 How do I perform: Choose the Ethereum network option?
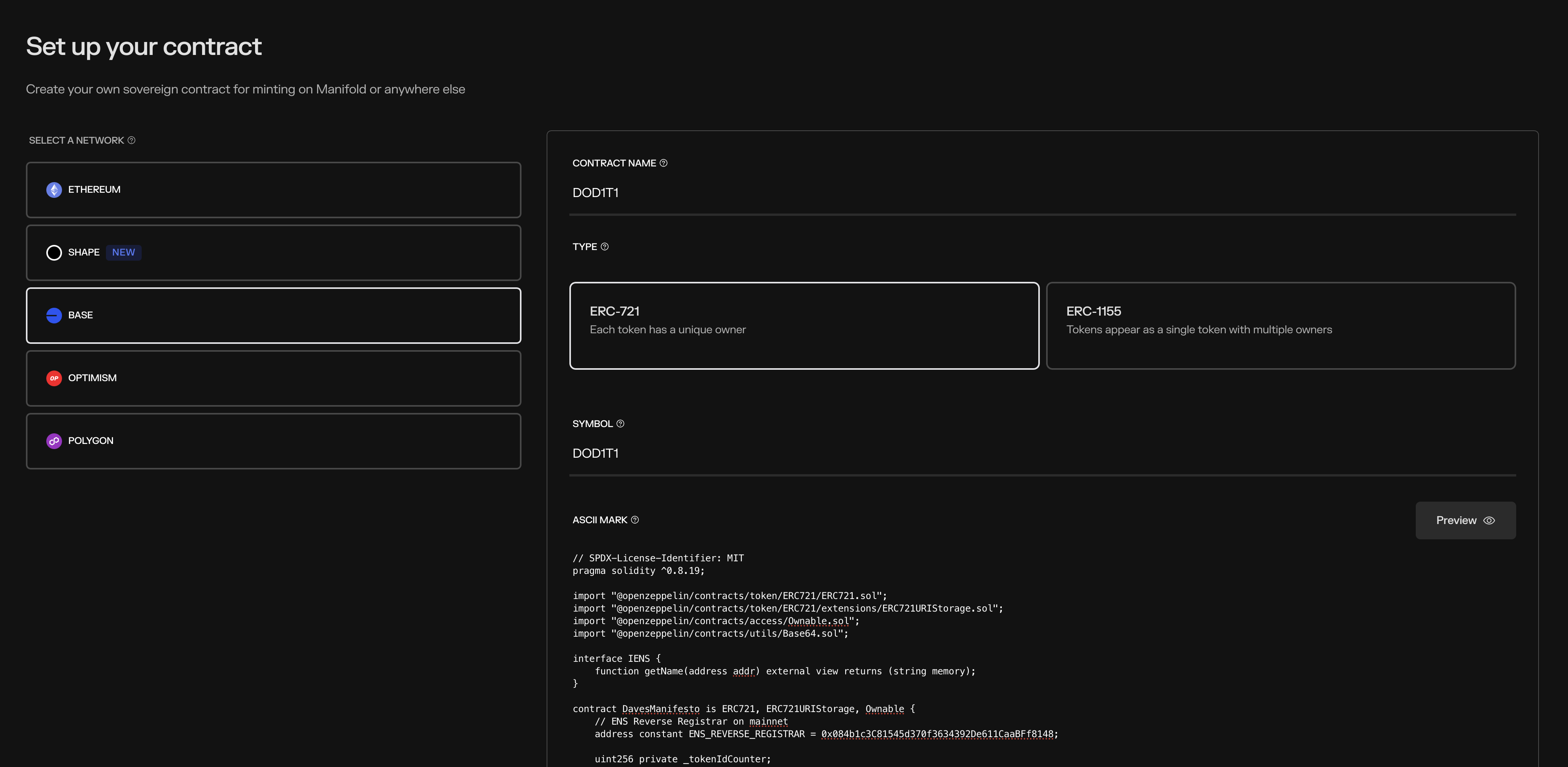tap(273, 190)
